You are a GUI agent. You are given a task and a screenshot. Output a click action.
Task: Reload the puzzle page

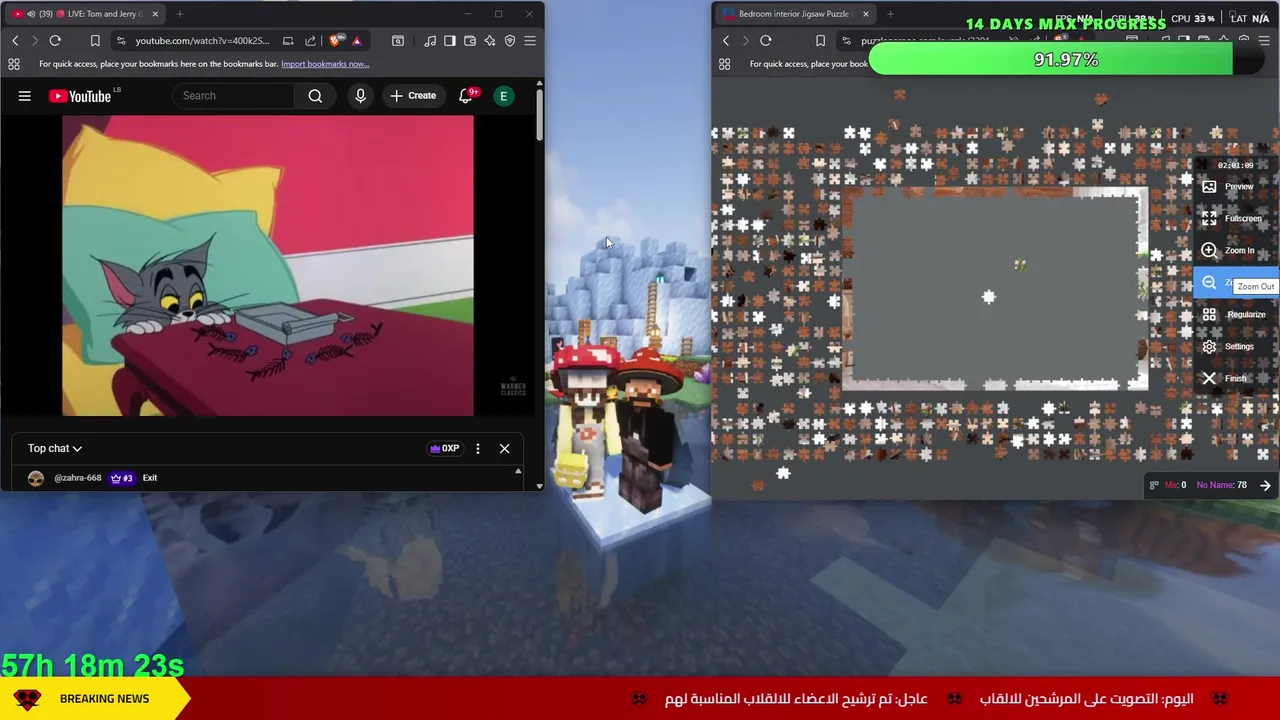click(x=766, y=41)
